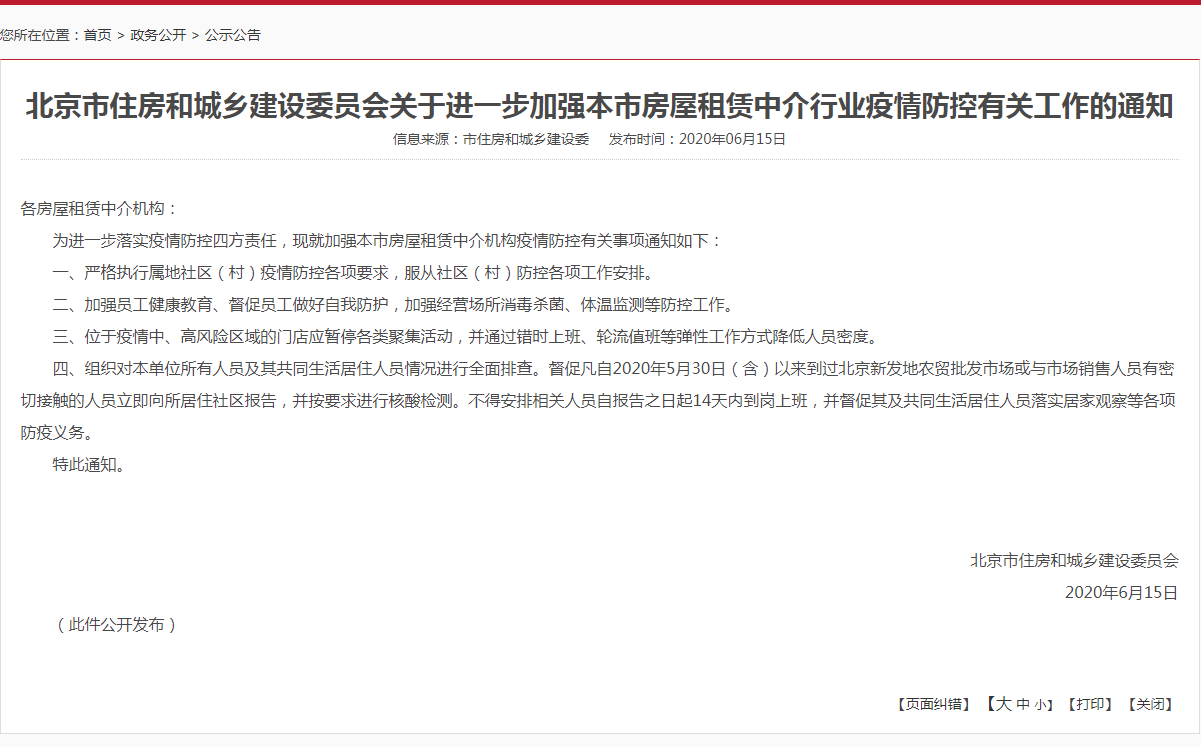Set font size to 中 (medium)
1201x747 pixels.
pyautogui.click(x=1023, y=704)
